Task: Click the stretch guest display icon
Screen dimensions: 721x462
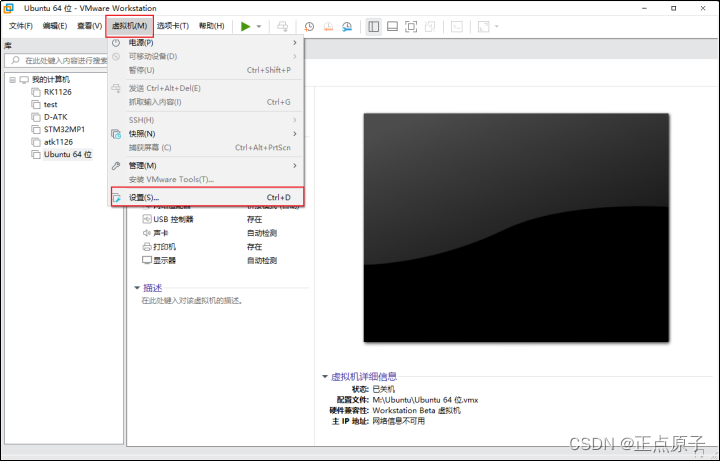Action: [x=484, y=27]
